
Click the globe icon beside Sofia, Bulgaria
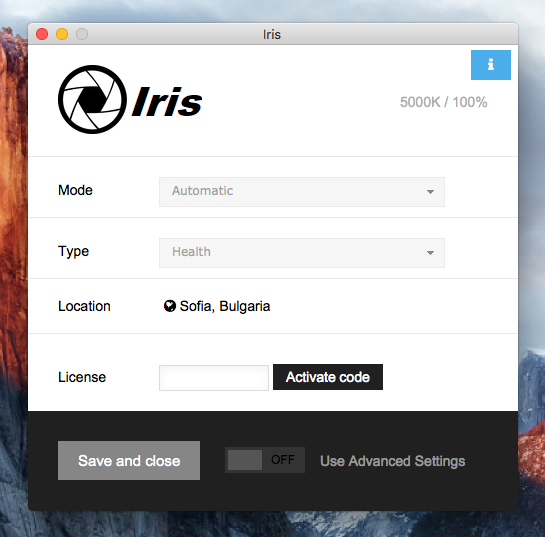[x=170, y=306]
